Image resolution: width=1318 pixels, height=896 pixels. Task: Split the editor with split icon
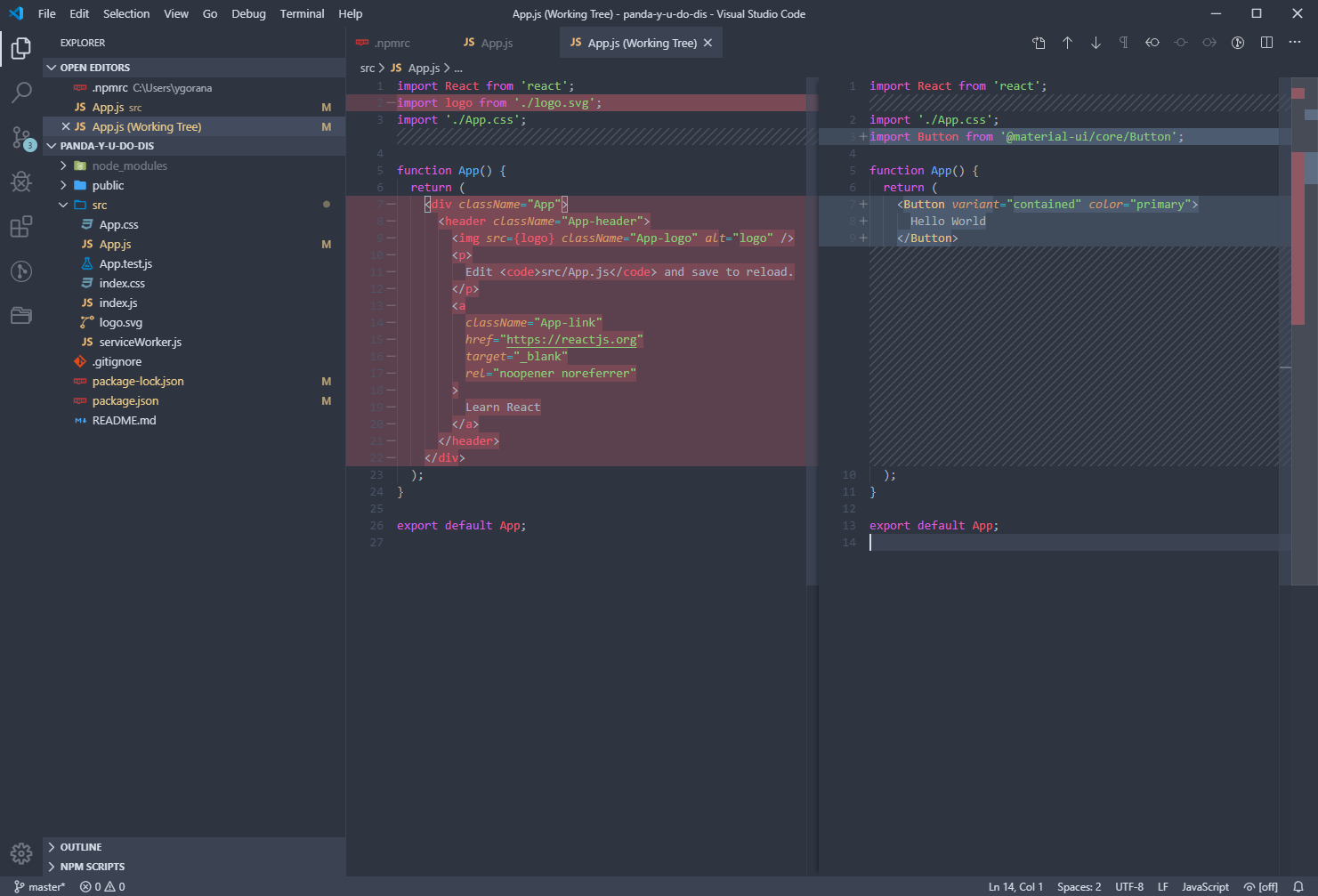(x=1266, y=43)
